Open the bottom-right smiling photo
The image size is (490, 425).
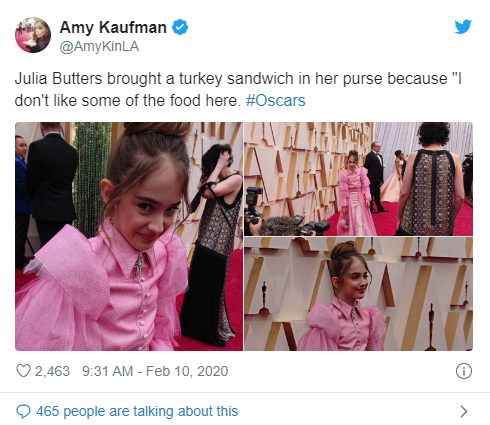[x=358, y=294]
